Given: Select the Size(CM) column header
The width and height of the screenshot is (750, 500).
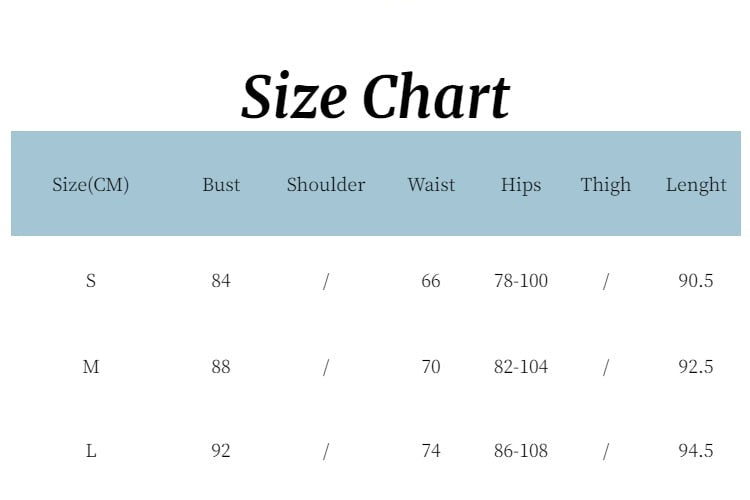Looking at the screenshot, I should coord(91,185).
